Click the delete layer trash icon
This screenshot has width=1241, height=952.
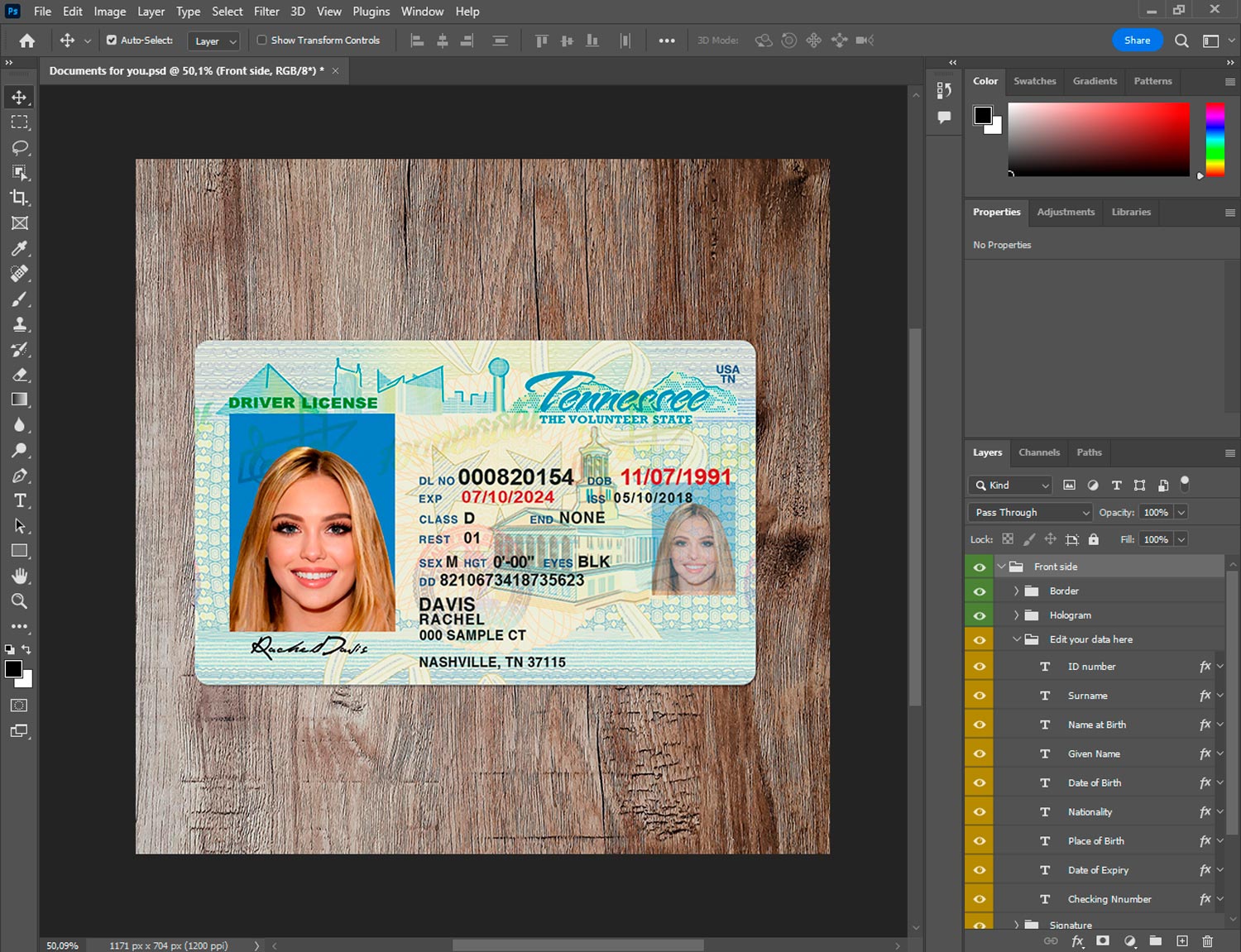1207,941
